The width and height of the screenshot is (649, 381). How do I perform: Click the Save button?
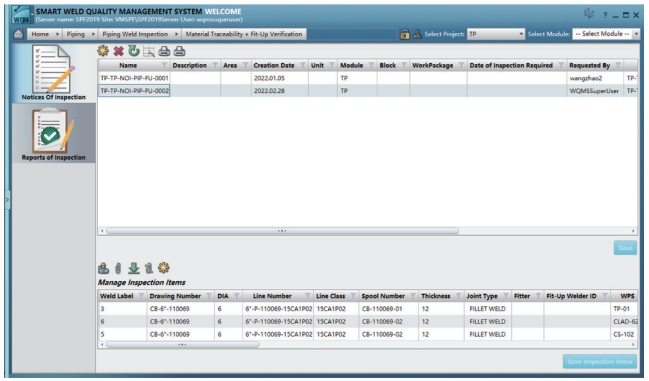(625, 248)
